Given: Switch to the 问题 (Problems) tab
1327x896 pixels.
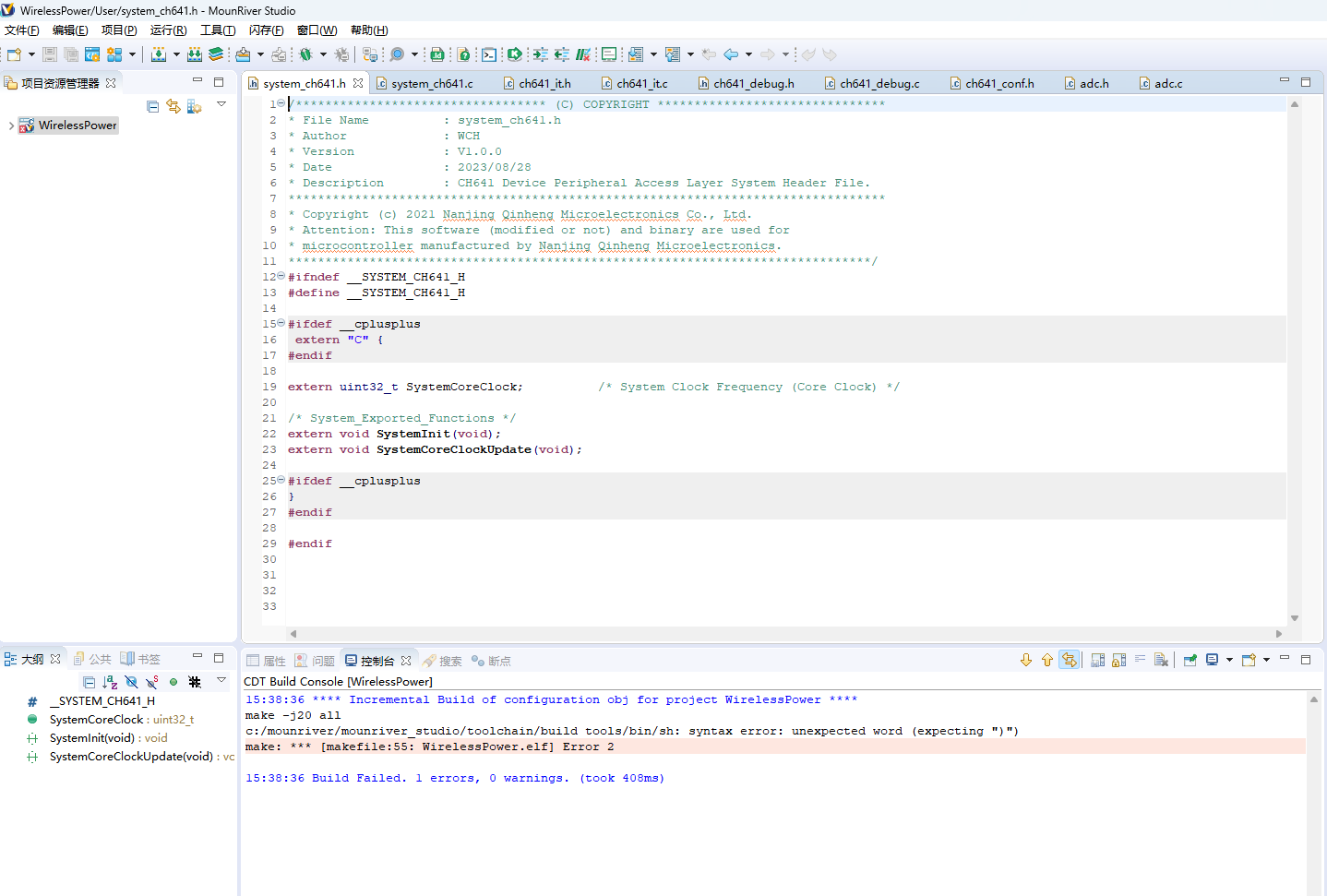Looking at the screenshot, I should tap(315, 661).
